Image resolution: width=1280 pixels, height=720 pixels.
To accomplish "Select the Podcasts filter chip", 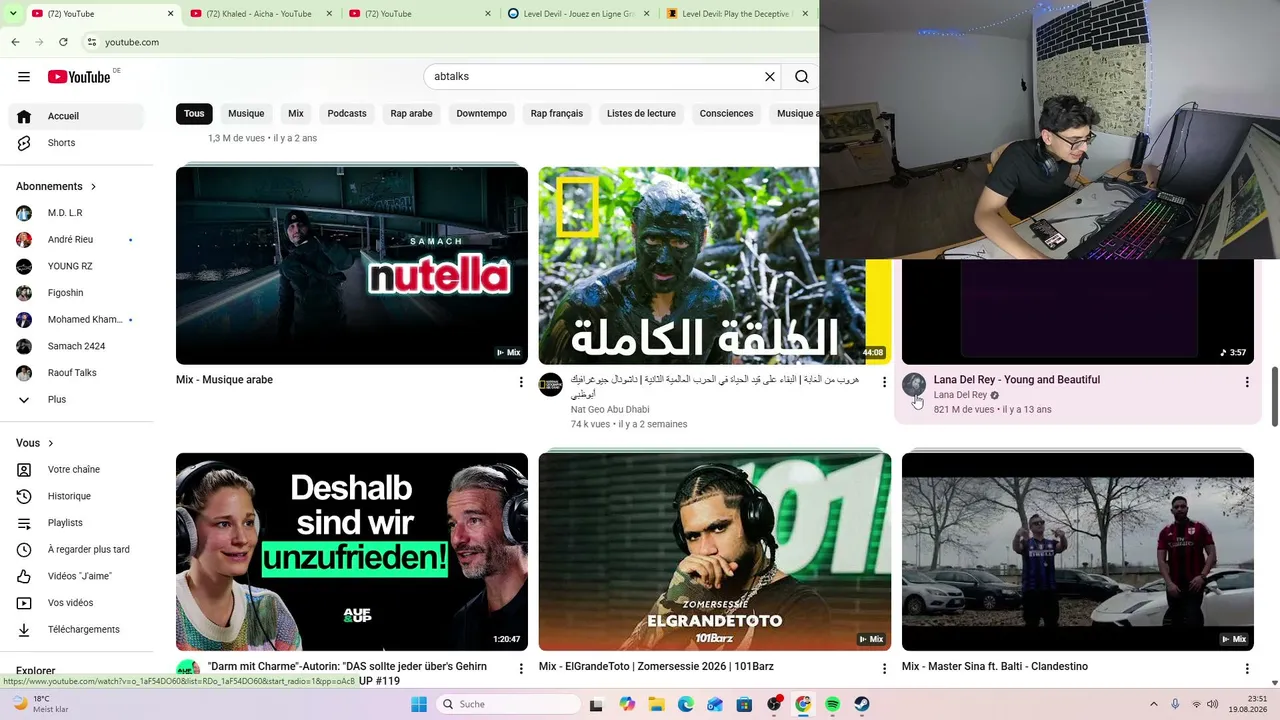I will [347, 113].
